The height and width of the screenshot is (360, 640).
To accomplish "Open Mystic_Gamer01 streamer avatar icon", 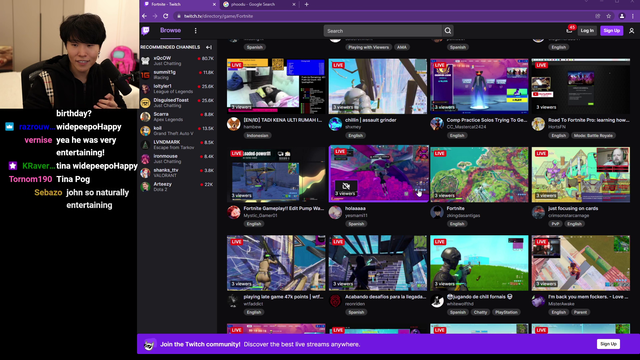I will (x=233, y=212).
